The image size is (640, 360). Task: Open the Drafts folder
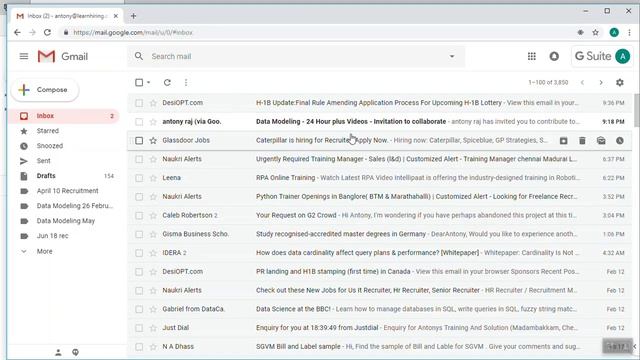pyautogui.click(x=46, y=176)
